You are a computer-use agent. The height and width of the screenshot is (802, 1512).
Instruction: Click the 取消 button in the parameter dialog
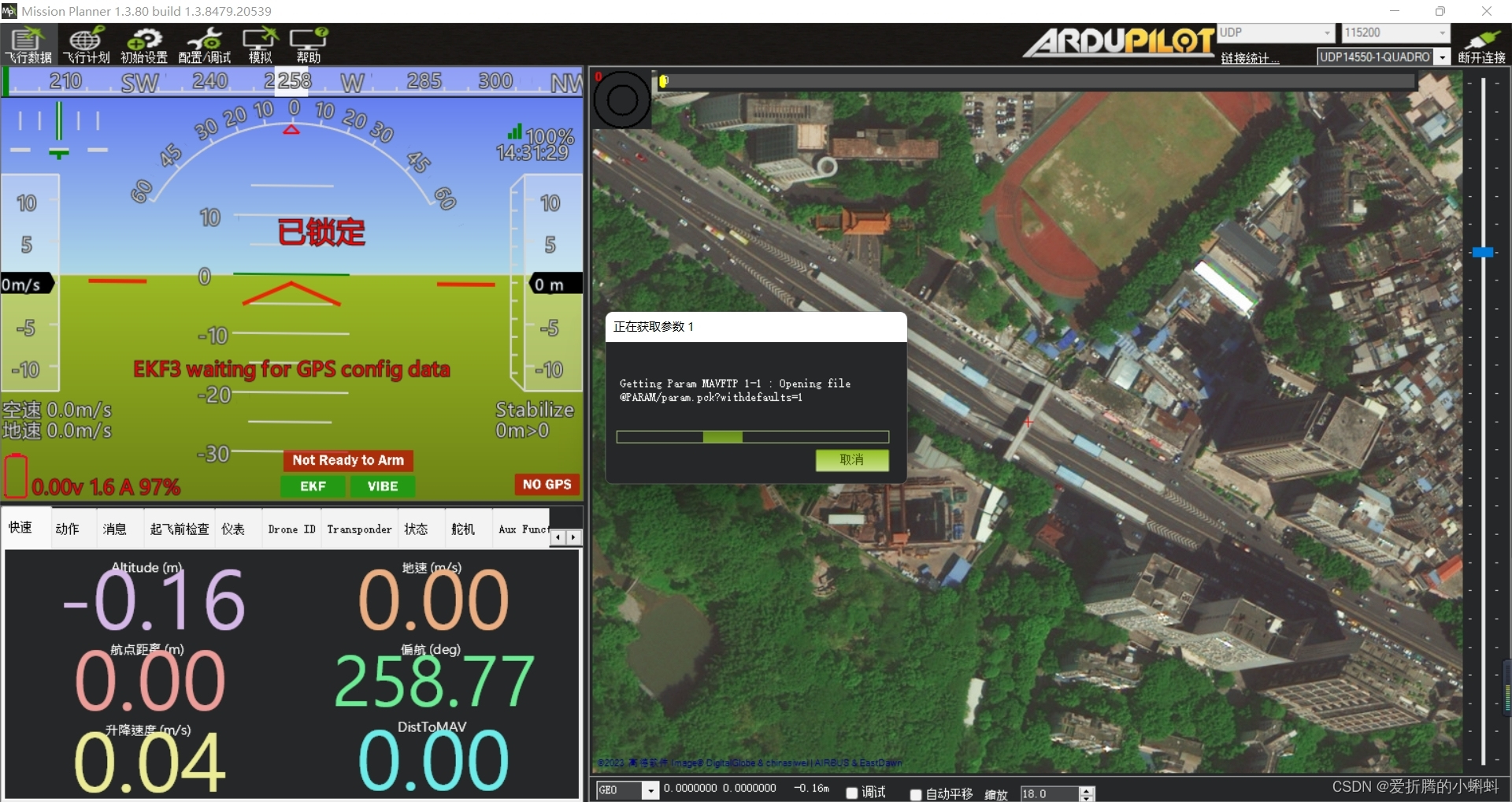[852, 460]
